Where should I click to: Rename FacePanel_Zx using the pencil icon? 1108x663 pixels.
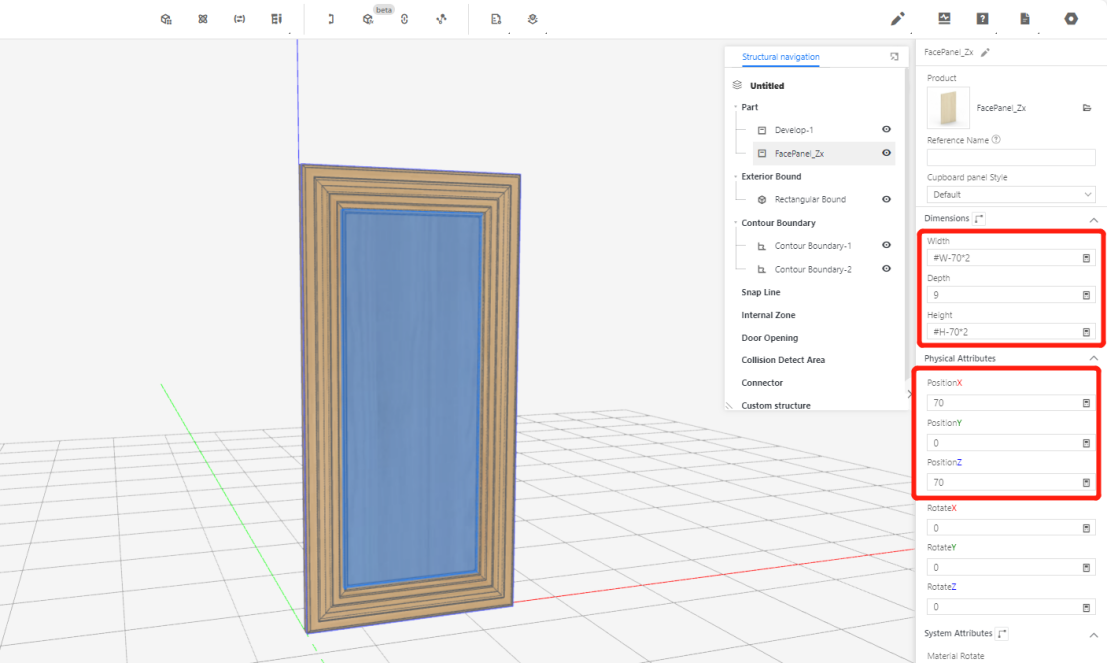985,53
